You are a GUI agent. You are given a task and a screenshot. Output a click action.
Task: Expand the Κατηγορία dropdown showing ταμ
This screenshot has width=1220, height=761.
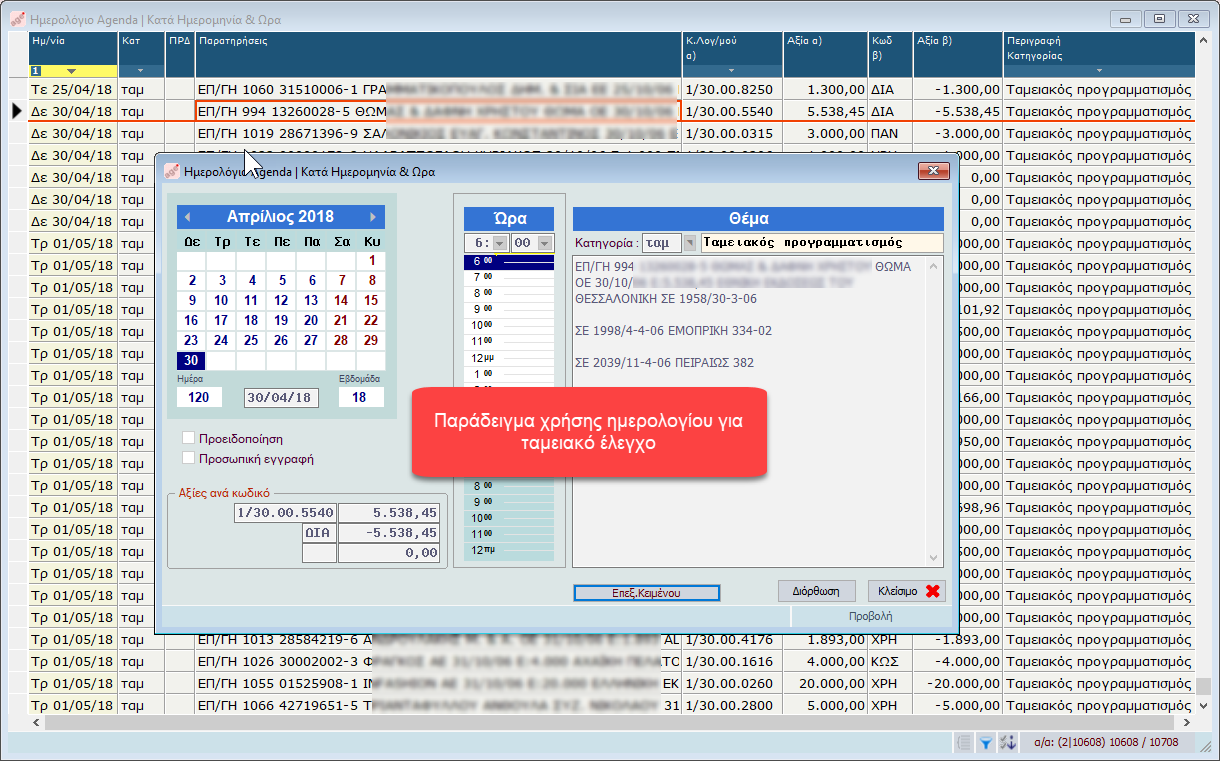coord(689,243)
